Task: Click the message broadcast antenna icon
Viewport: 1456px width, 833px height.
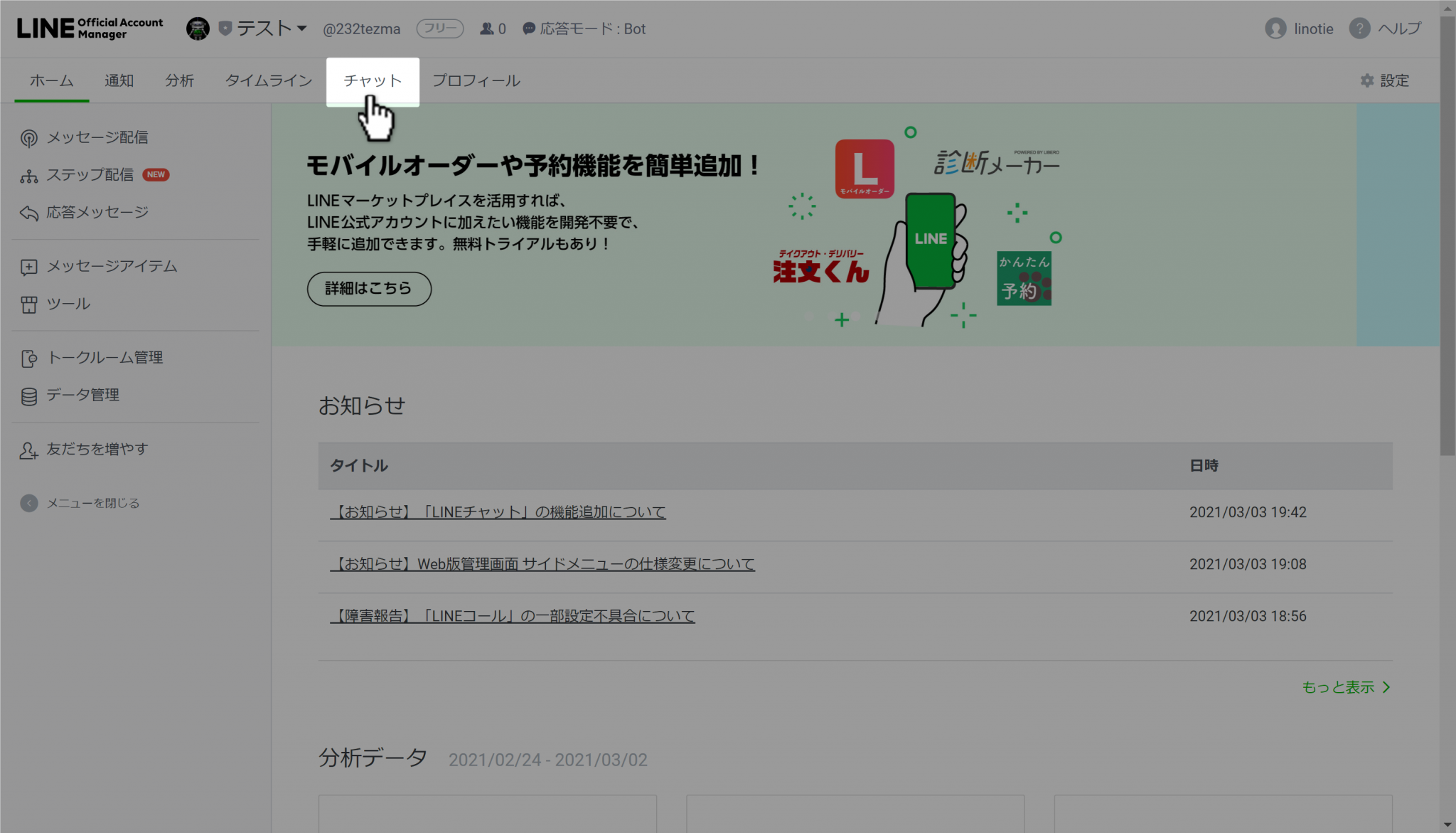Action: point(28,138)
